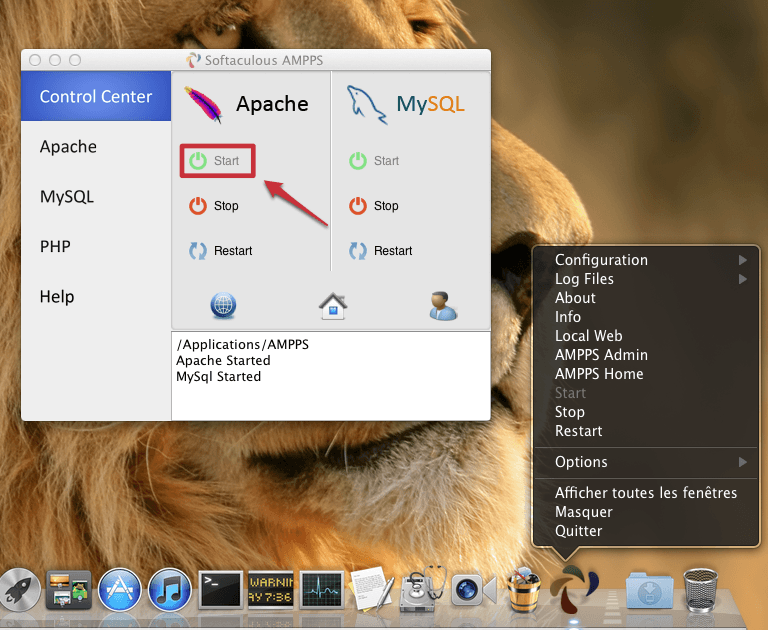The height and width of the screenshot is (630, 768).
Task: Choose Afficher toutes les fenêtres
Action: tap(646, 493)
